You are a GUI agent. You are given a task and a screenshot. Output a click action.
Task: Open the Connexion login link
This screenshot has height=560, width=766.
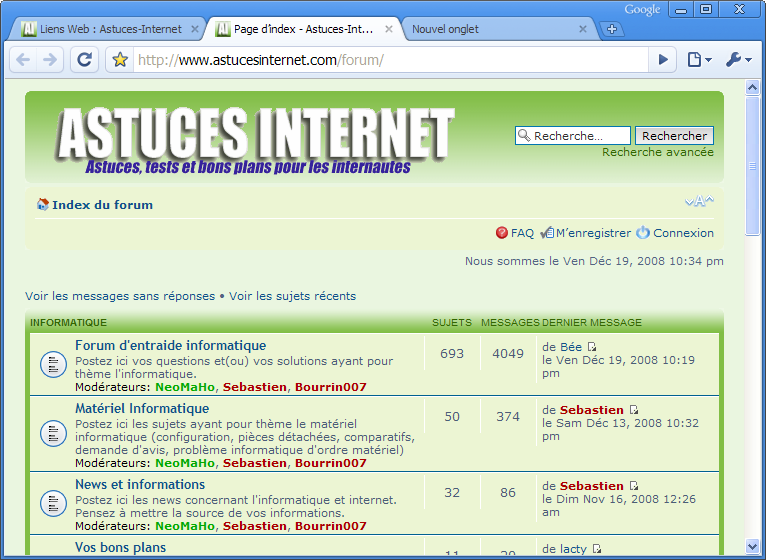pos(683,233)
